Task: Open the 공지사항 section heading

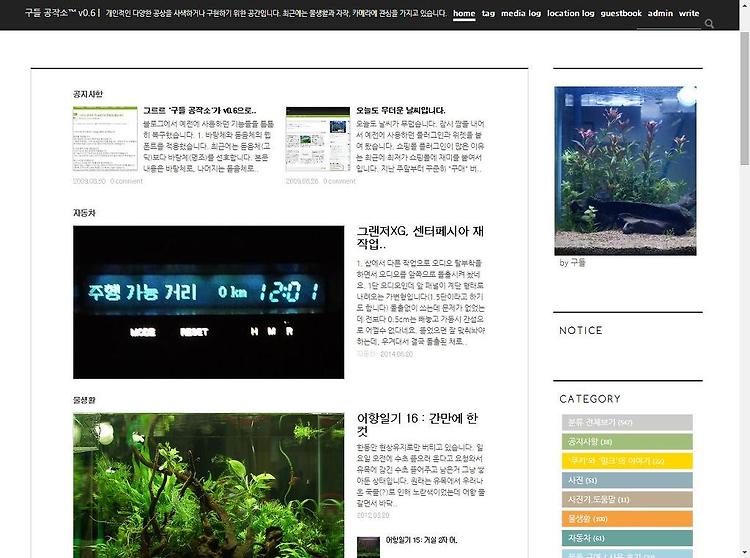Action: point(88,94)
